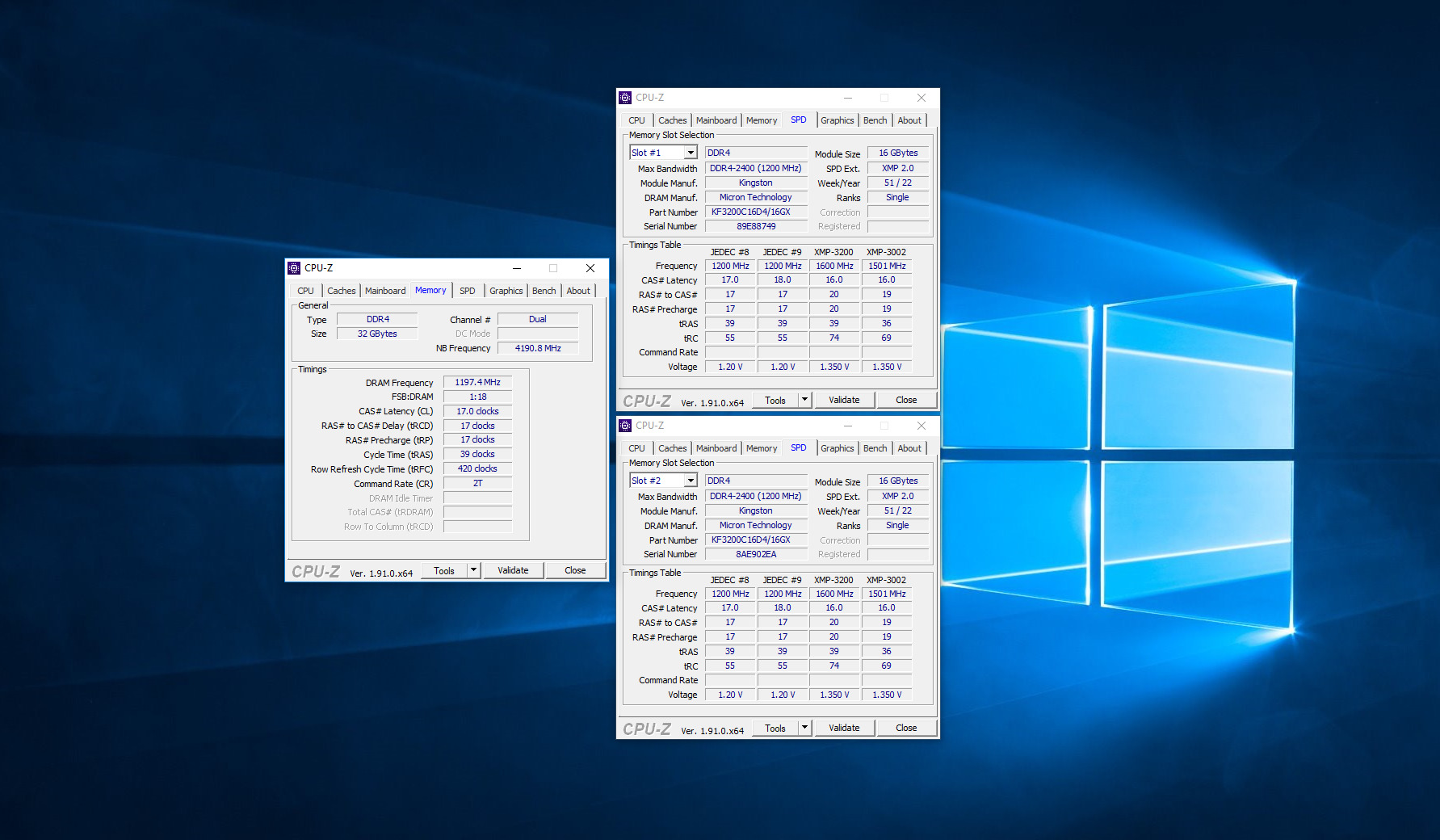Click CPU-Z logo icon in Memory window title bar
This screenshot has width=1440, height=840.
point(294,268)
